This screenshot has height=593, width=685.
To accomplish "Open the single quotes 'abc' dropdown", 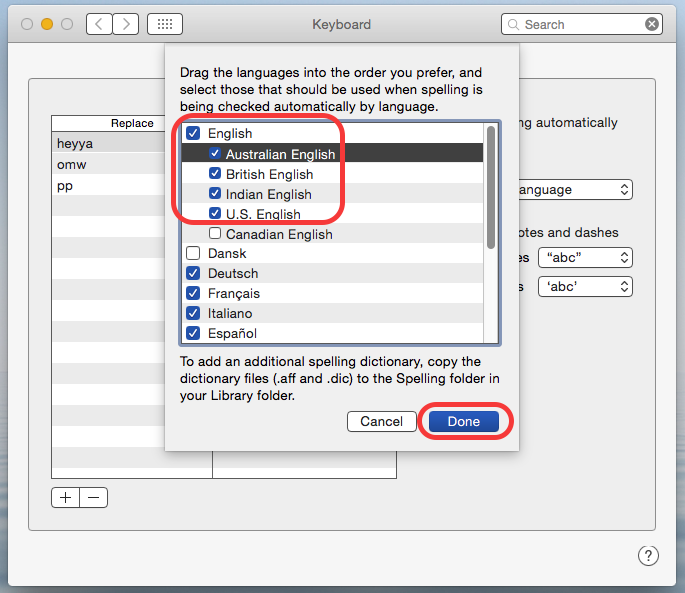I will (x=586, y=287).
